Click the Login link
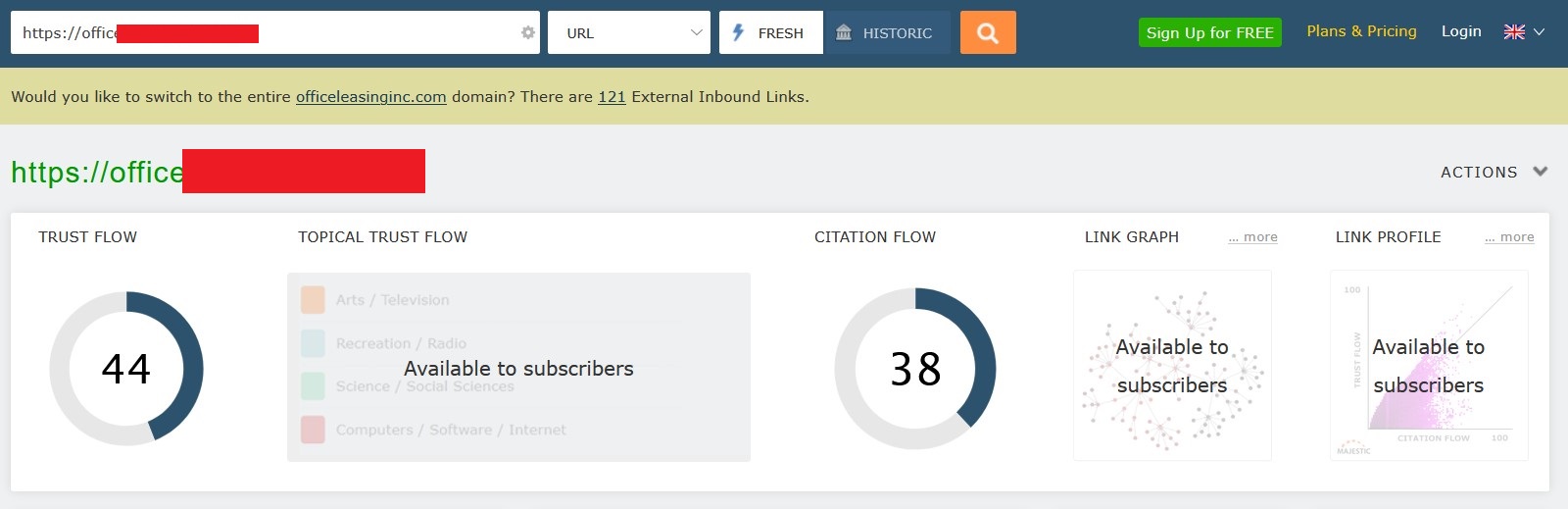 (1461, 31)
